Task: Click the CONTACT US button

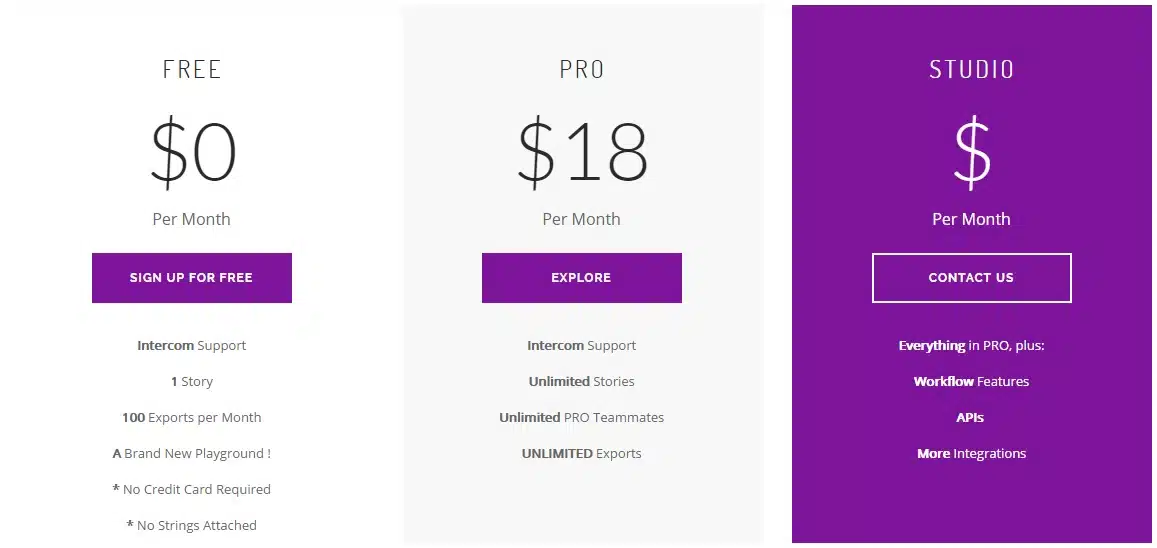Action: click(971, 278)
